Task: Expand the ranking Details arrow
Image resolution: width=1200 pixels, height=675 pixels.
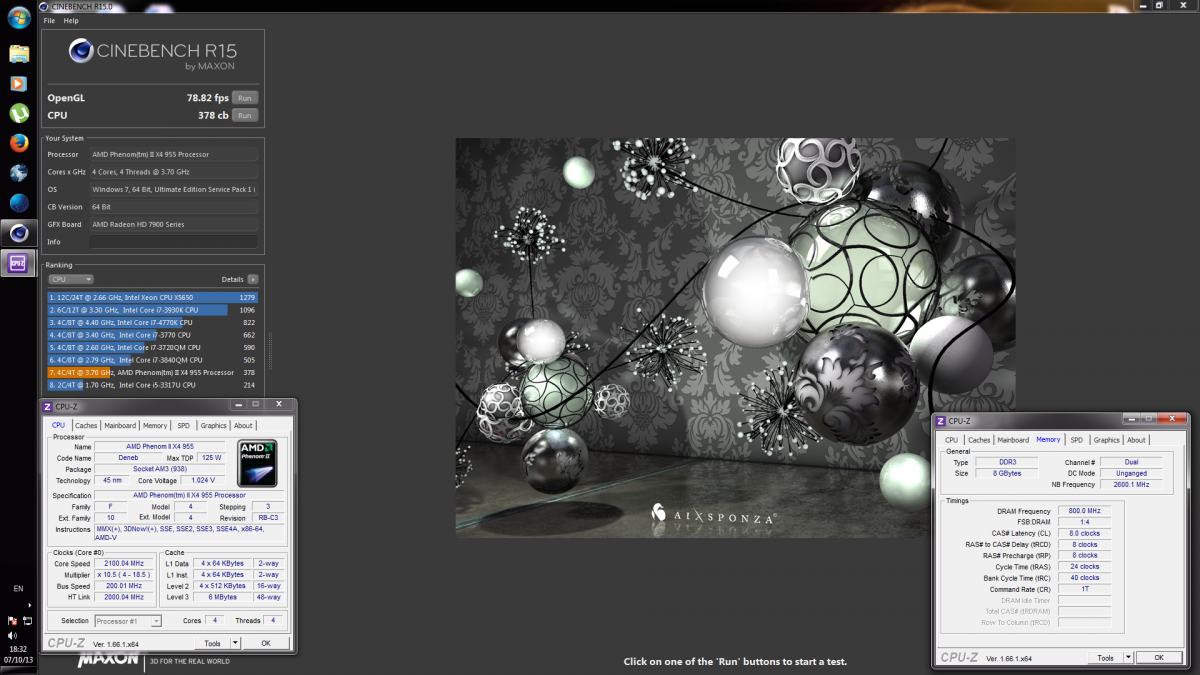Action: pos(253,280)
